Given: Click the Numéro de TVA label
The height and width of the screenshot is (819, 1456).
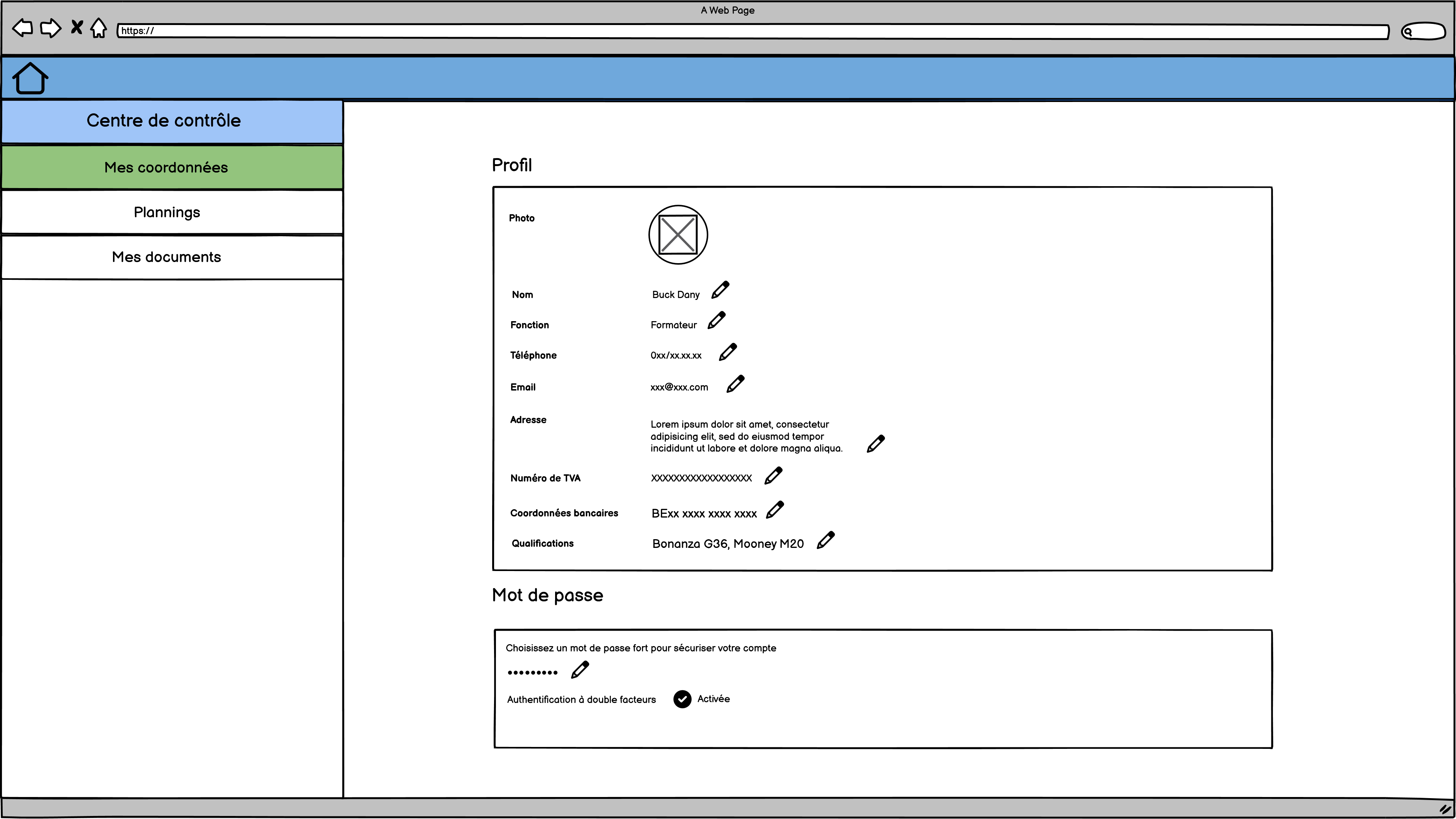Looking at the screenshot, I should 546,478.
